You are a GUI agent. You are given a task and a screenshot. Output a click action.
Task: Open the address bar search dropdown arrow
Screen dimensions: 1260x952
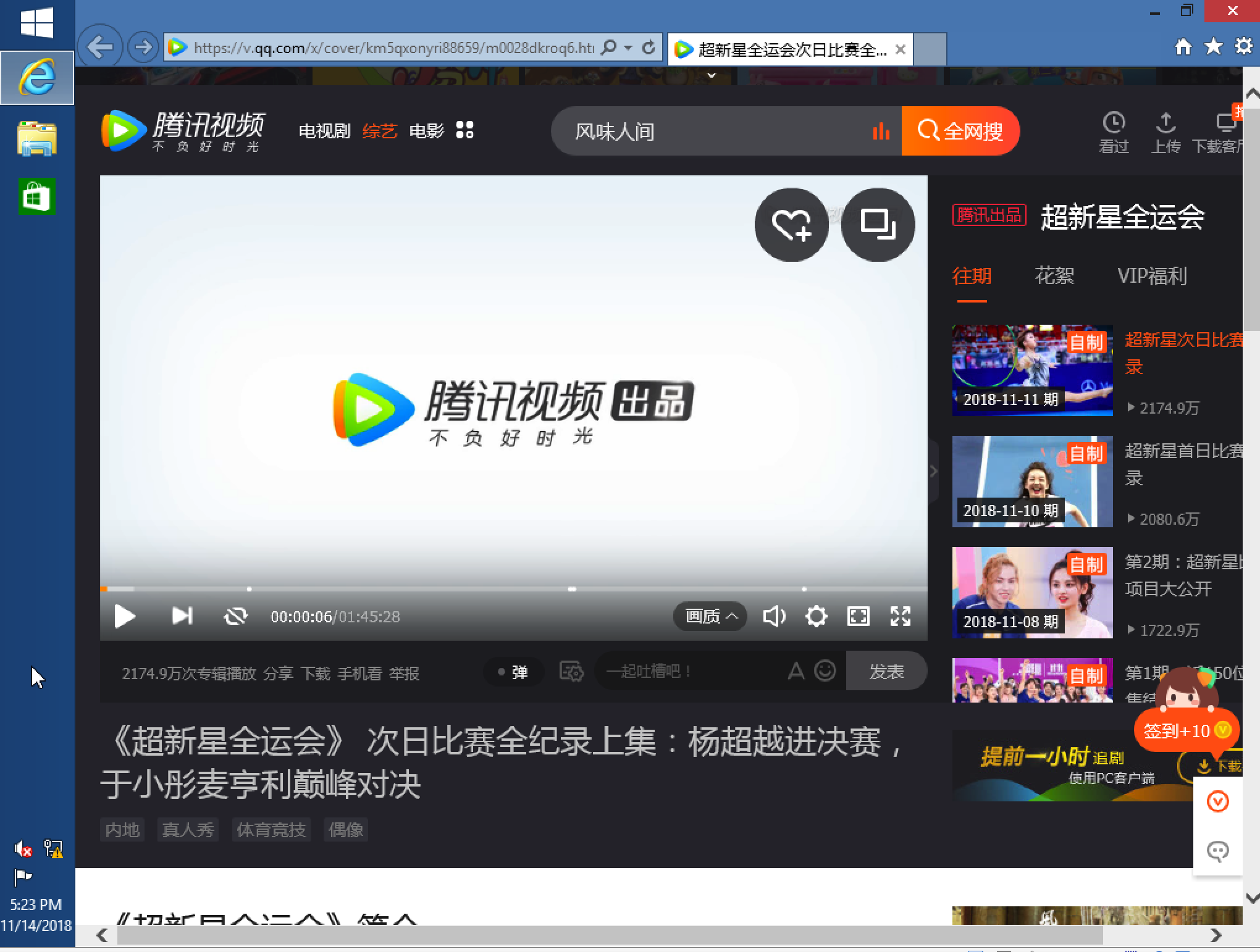pos(626,47)
